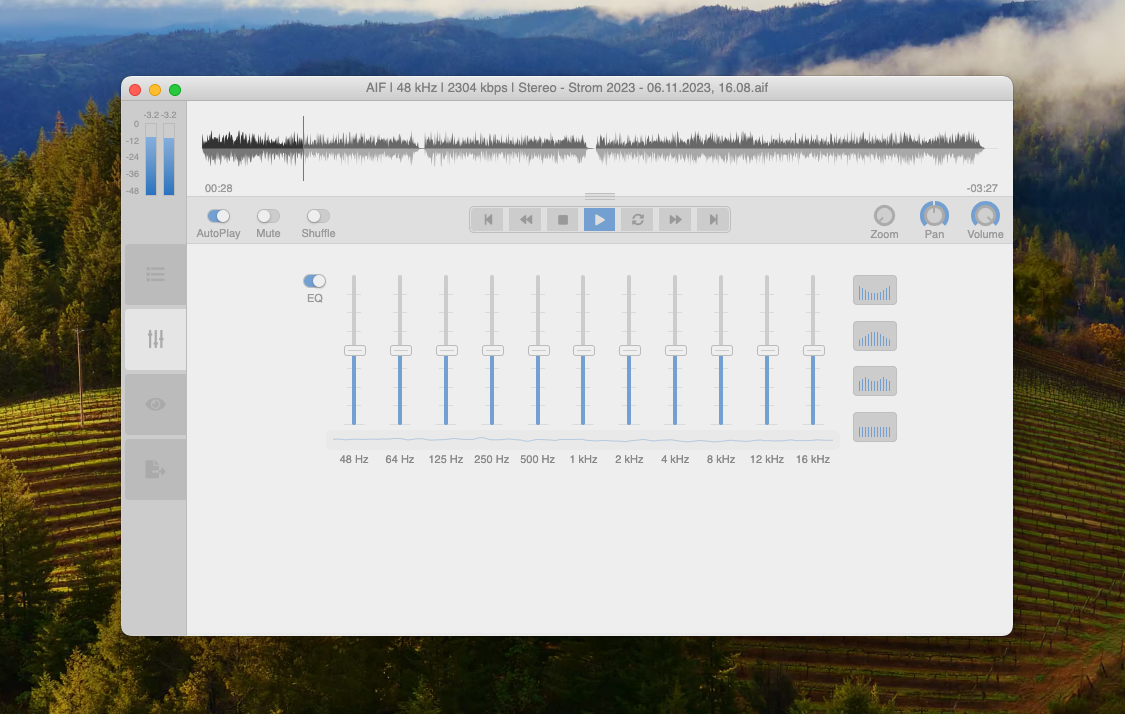Minimize the player window
The image size is (1125, 714).
[155, 90]
